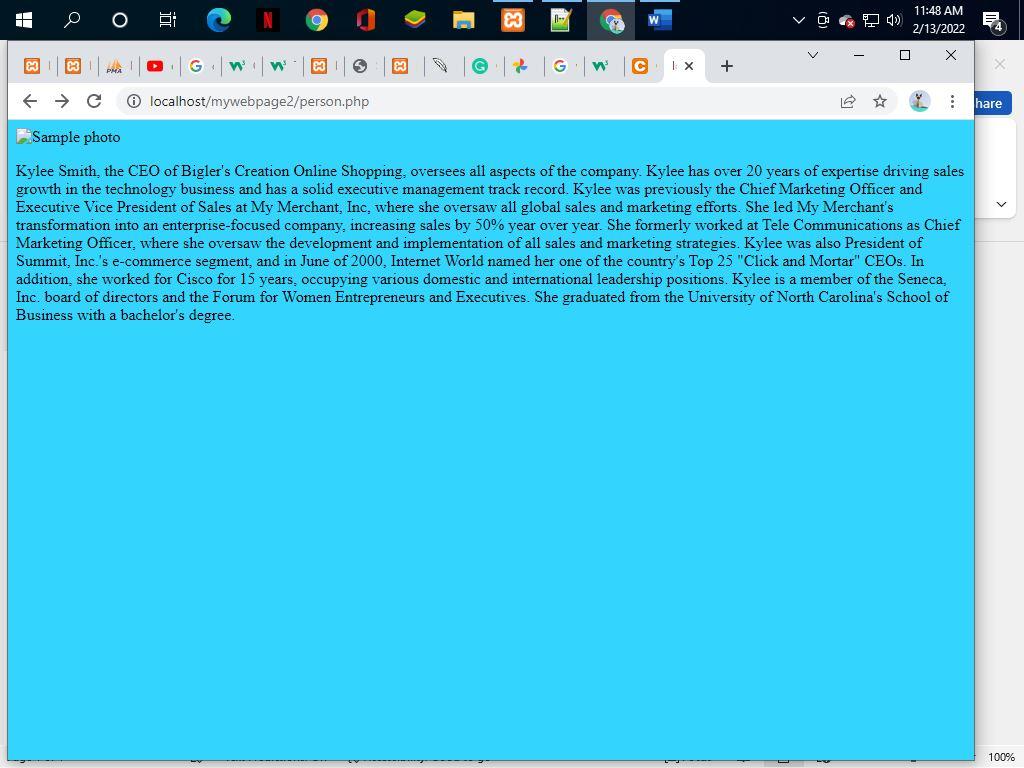Open Microsoft Word from the taskbar

pos(657,20)
